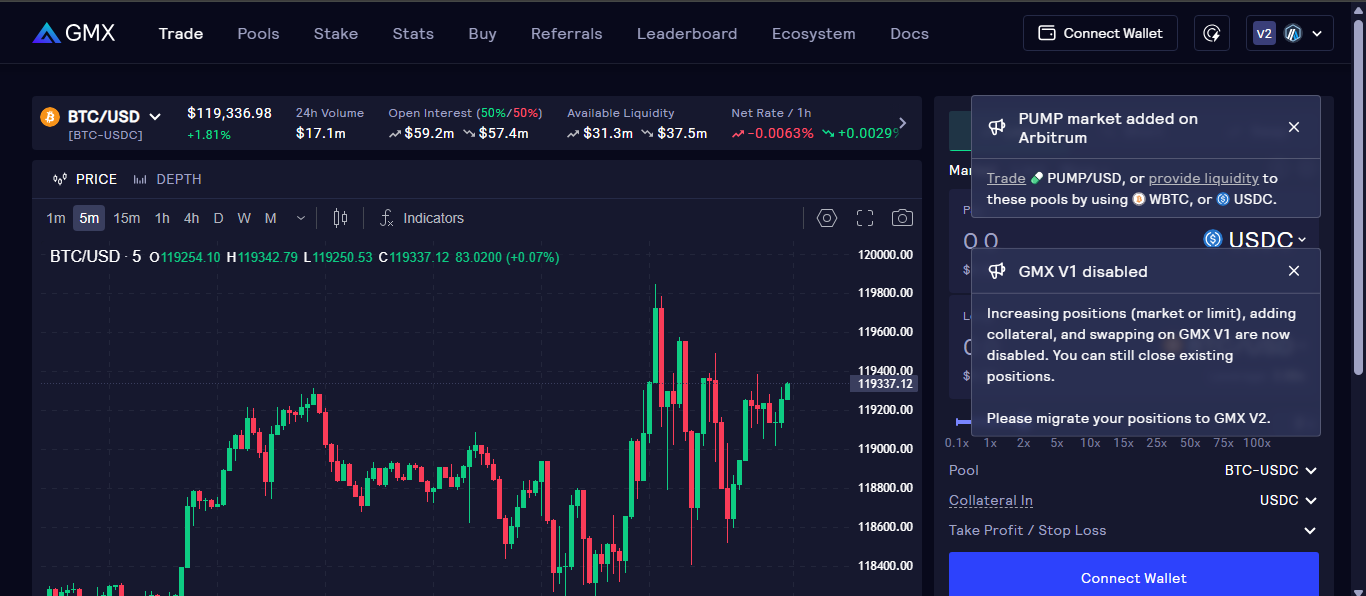The width and height of the screenshot is (1366, 596).
Task: Open the Leaderboard page
Action: coord(687,33)
